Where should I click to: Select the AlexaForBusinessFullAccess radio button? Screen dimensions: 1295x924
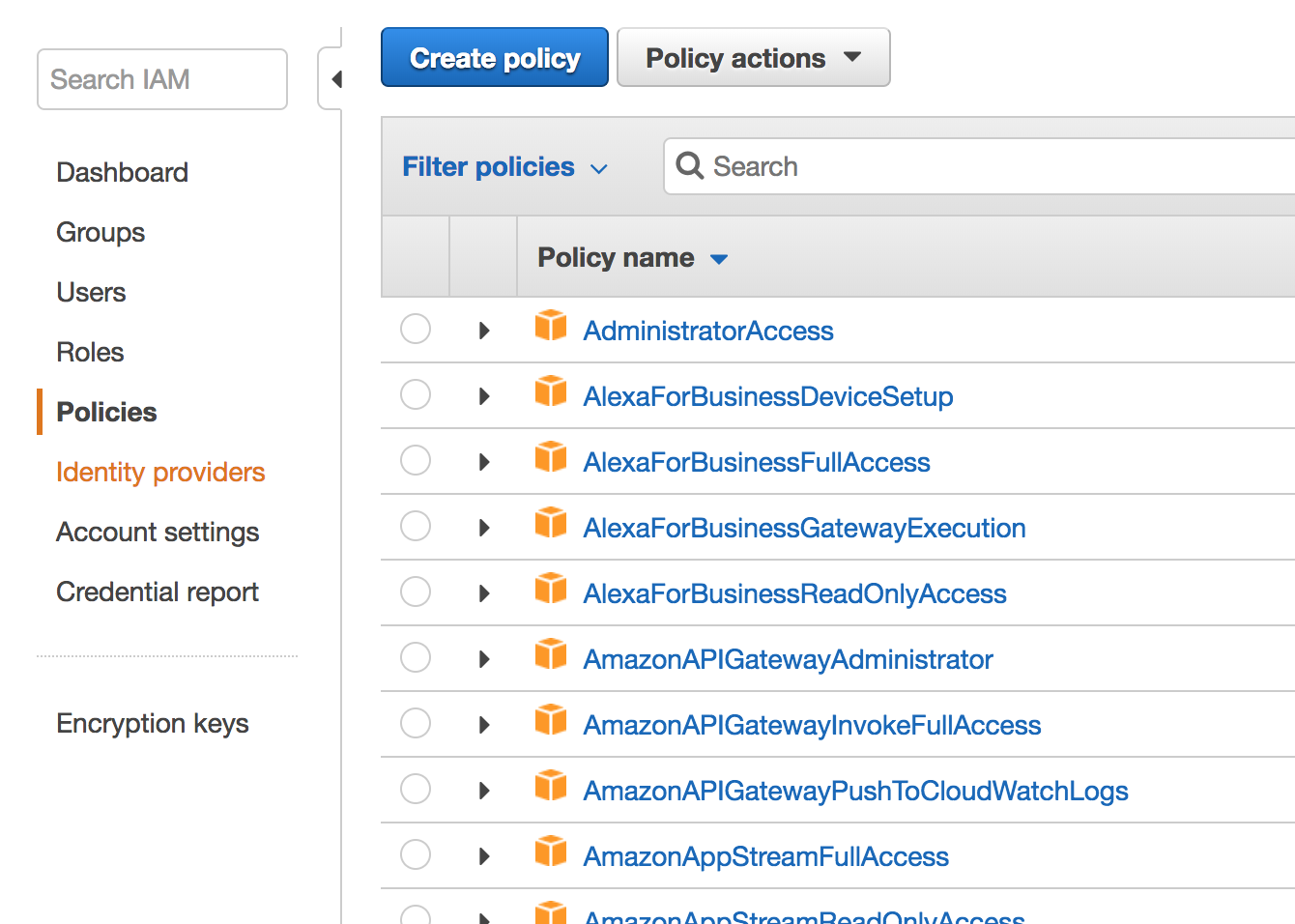tap(416, 460)
